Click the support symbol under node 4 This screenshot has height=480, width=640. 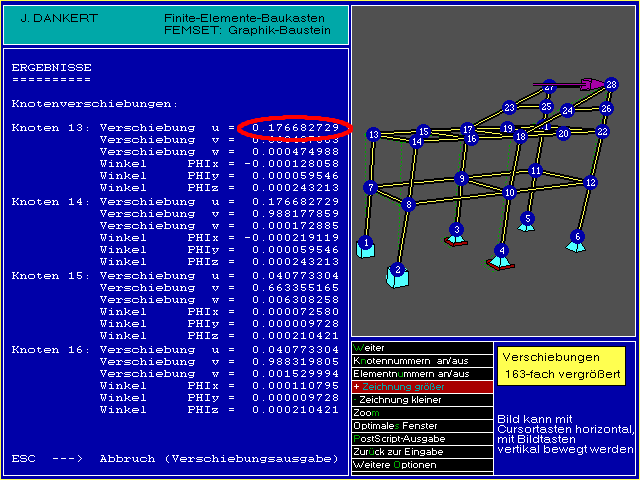coord(501,263)
